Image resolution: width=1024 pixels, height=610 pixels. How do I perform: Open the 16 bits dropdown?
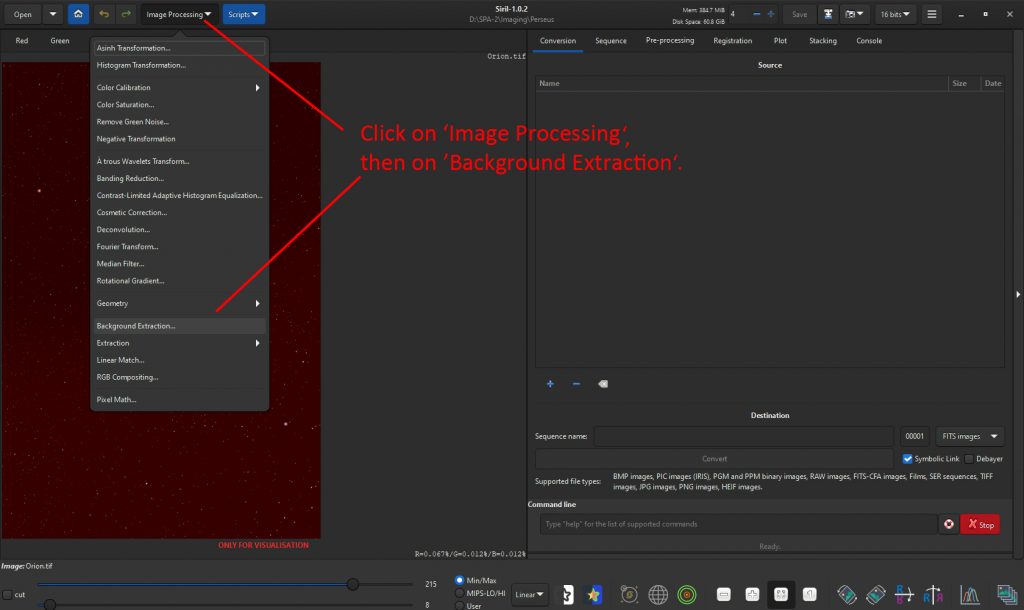[x=895, y=14]
